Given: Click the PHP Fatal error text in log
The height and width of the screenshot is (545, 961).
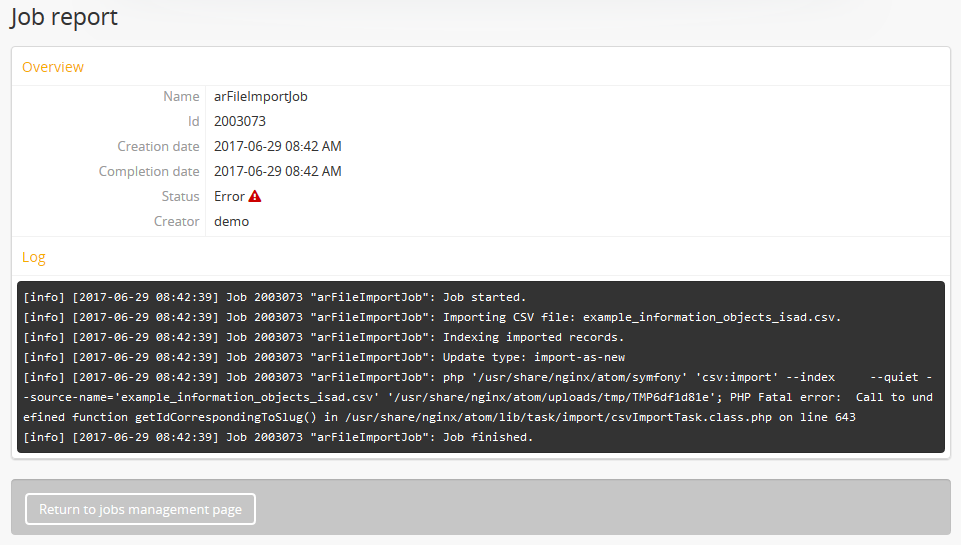Looking at the screenshot, I should (787, 397).
